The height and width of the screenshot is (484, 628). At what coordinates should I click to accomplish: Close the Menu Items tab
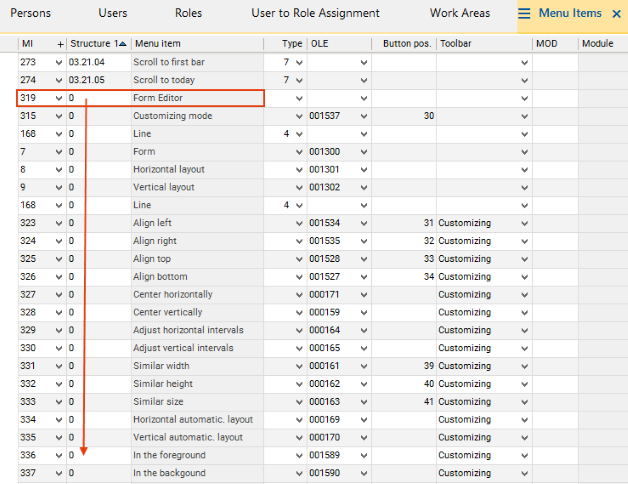[x=615, y=14]
